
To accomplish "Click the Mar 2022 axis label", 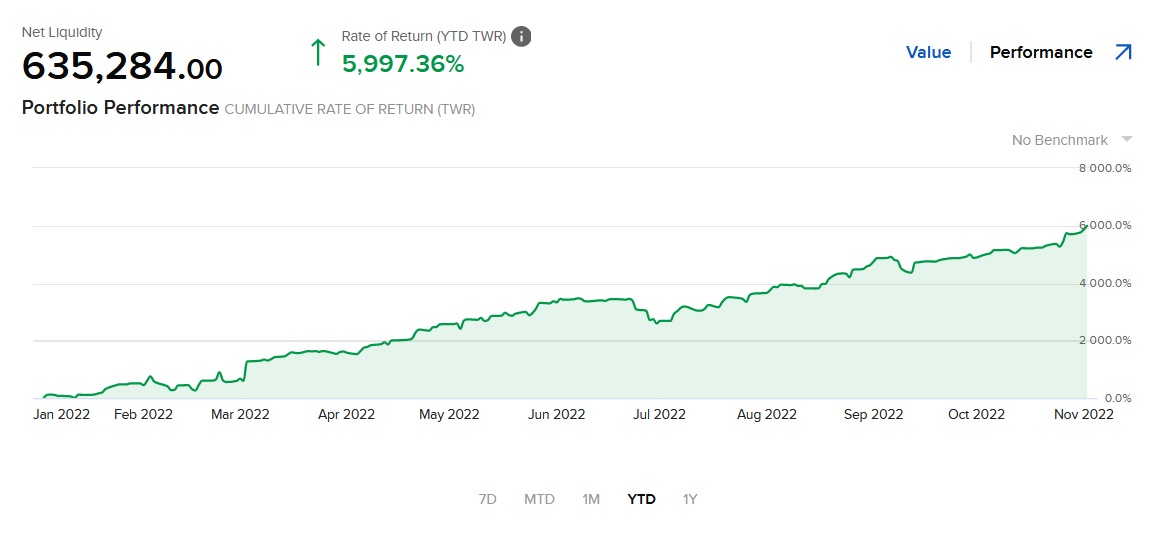I will (x=240, y=414).
